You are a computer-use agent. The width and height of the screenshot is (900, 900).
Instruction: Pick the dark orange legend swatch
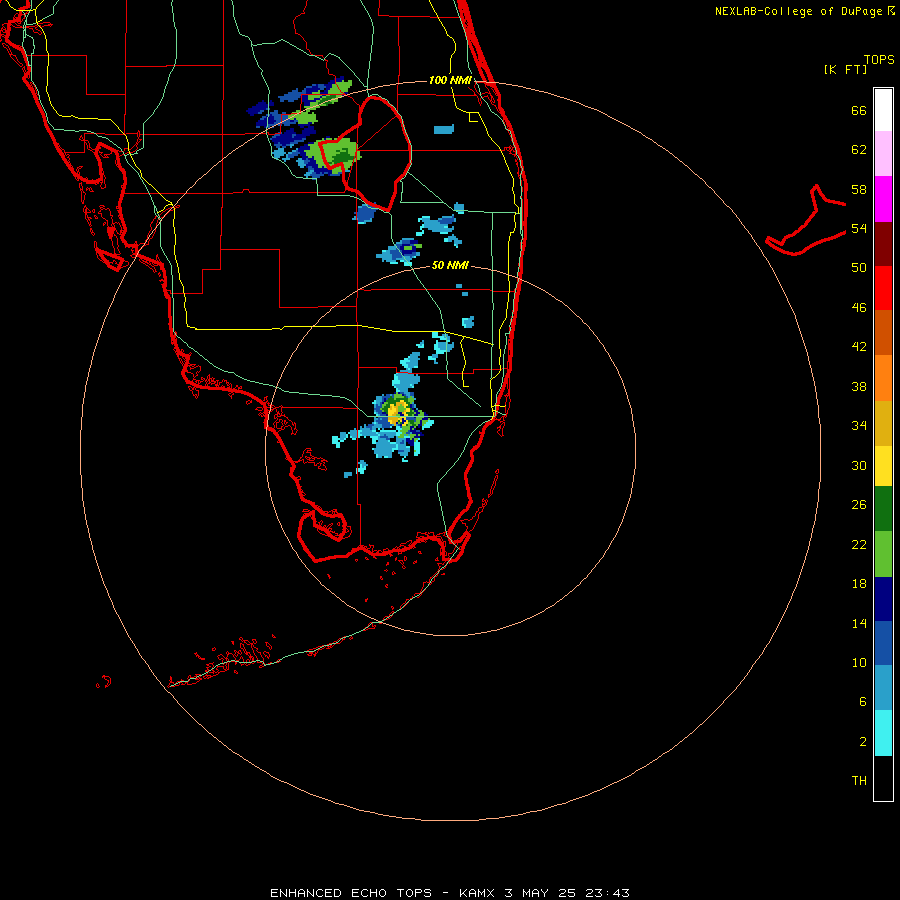coord(883,332)
